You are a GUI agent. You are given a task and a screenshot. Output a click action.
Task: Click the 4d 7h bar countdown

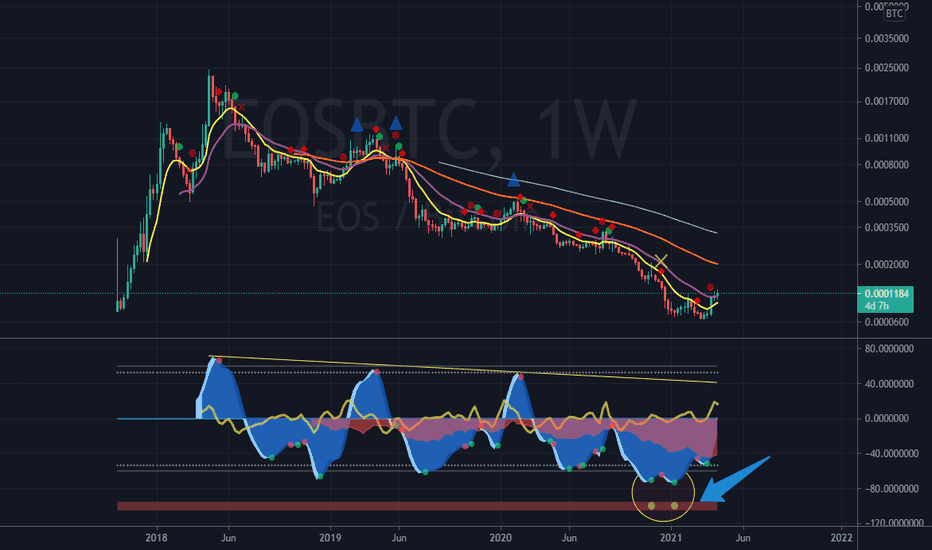coord(877,306)
